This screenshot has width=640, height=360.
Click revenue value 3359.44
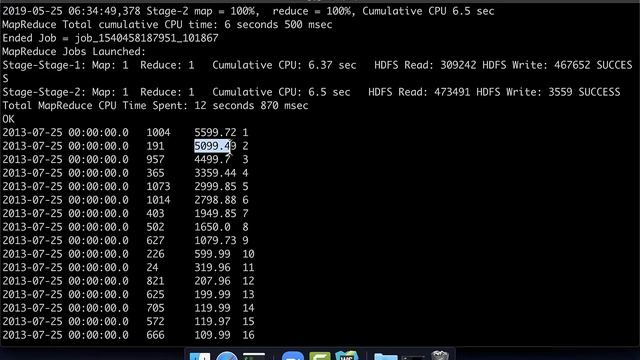tap(215, 173)
